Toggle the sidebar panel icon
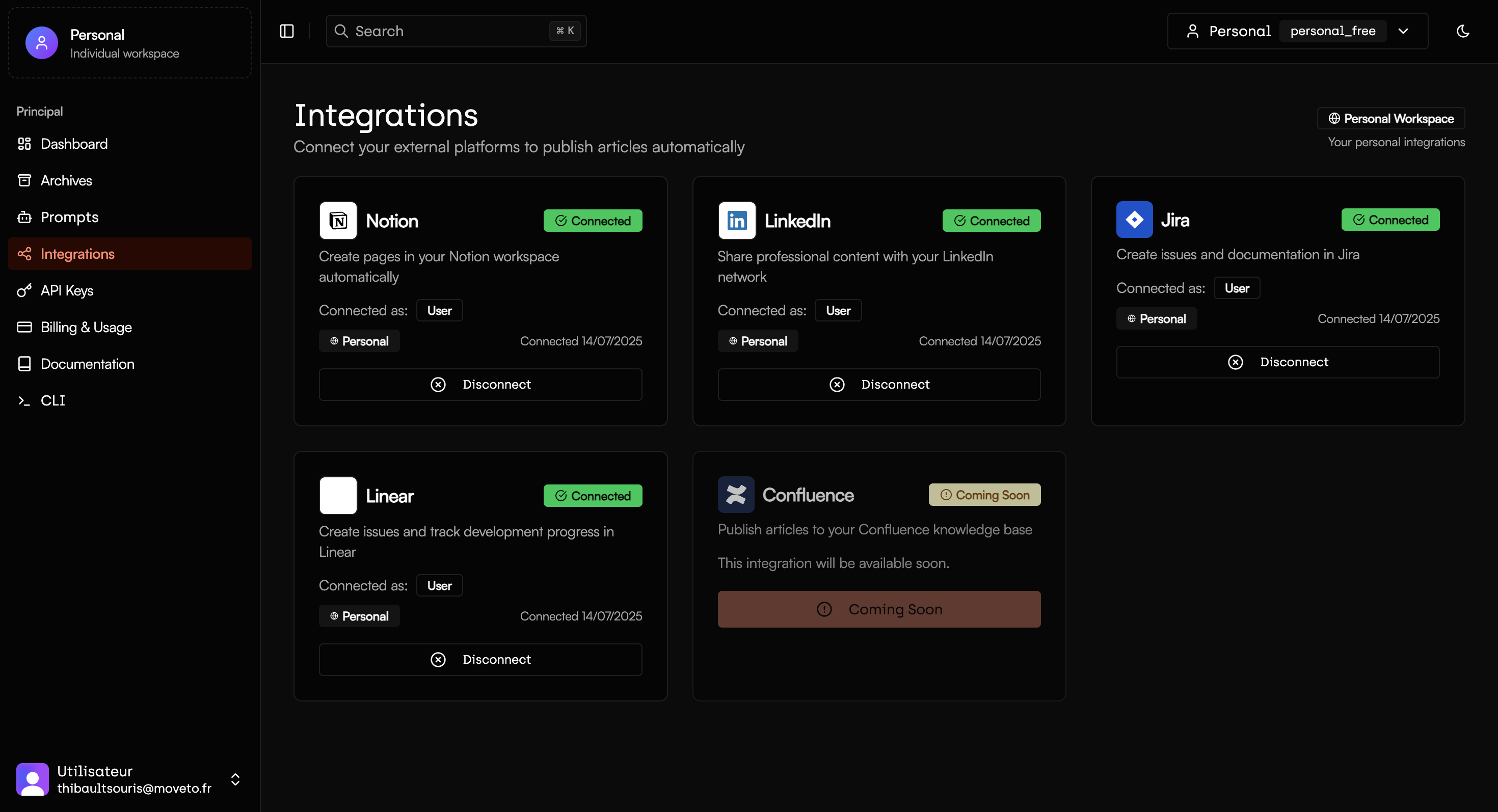The width and height of the screenshot is (1498, 812). (x=287, y=31)
